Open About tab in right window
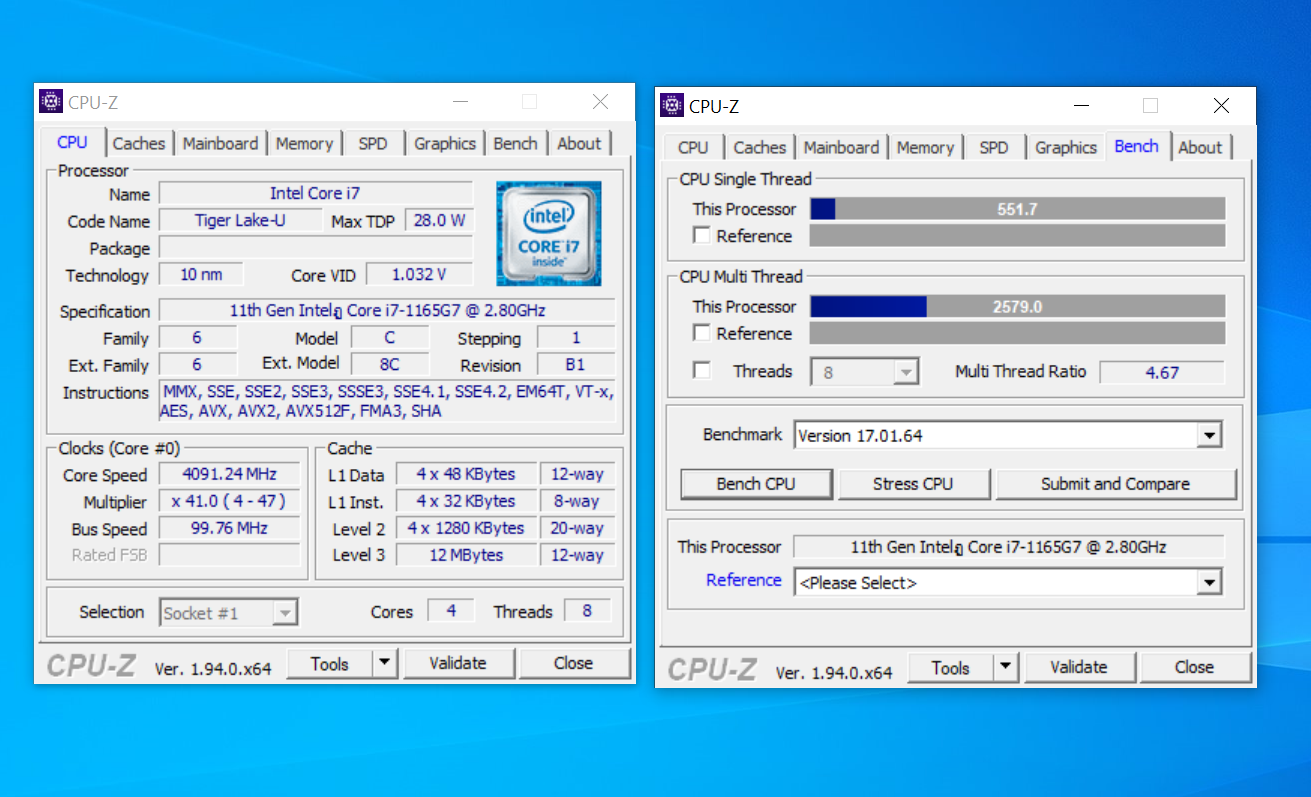1311x797 pixels. tap(1200, 147)
